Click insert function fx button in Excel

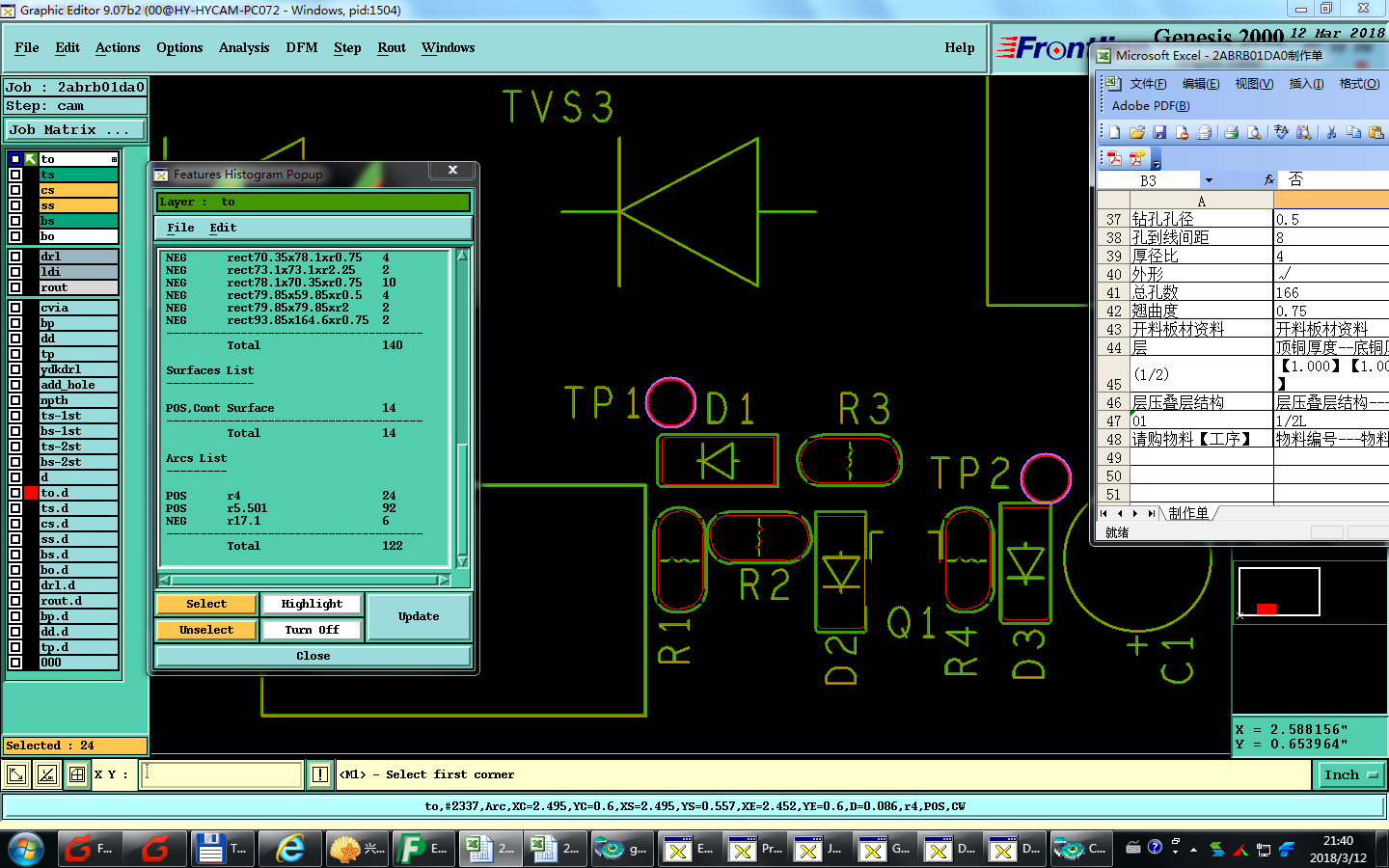click(1269, 180)
